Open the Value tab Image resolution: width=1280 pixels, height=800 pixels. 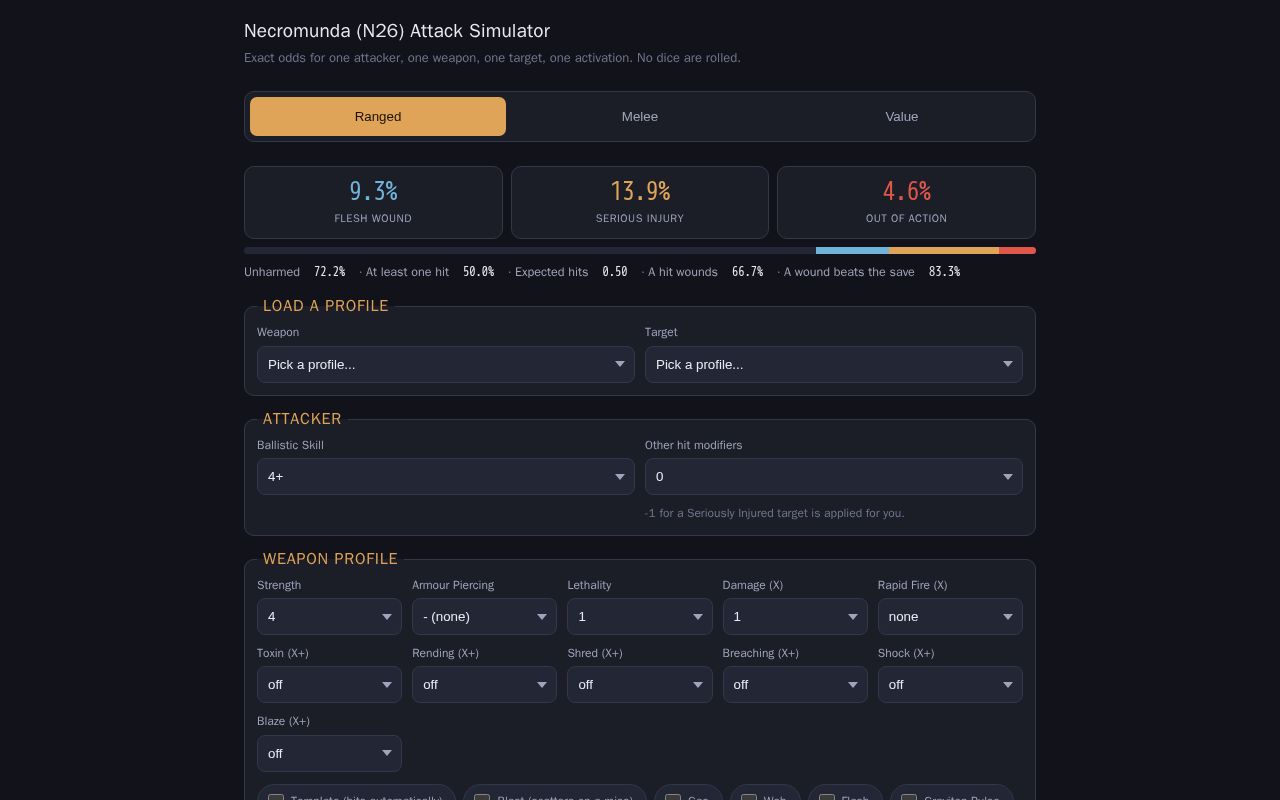(x=902, y=116)
